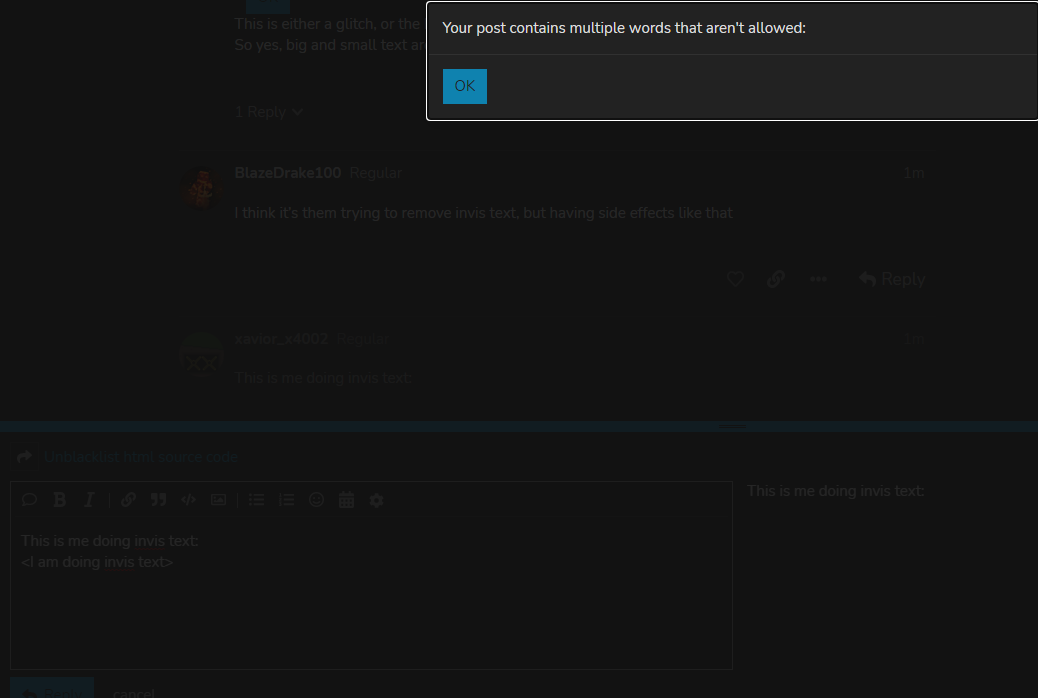Expand the 1 Reply section
The width and height of the screenshot is (1038, 698).
click(x=269, y=112)
